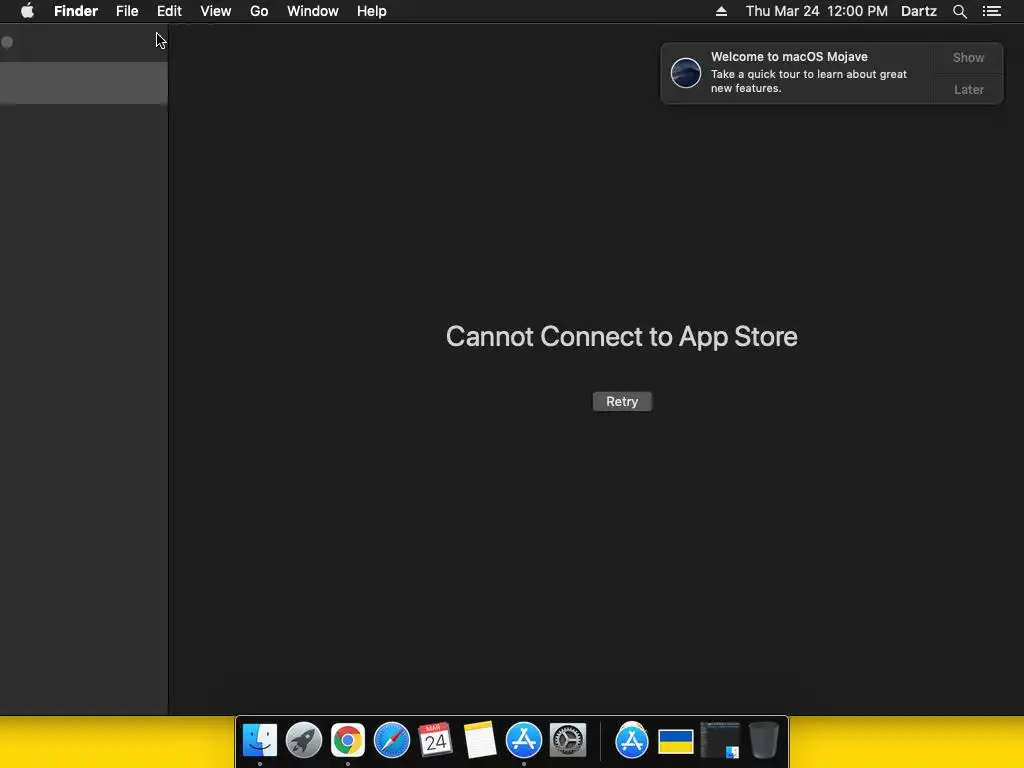Restore the minimized Finder window thumbnail
Image resolution: width=1024 pixels, height=768 pixels.
pyautogui.click(x=720, y=741)
